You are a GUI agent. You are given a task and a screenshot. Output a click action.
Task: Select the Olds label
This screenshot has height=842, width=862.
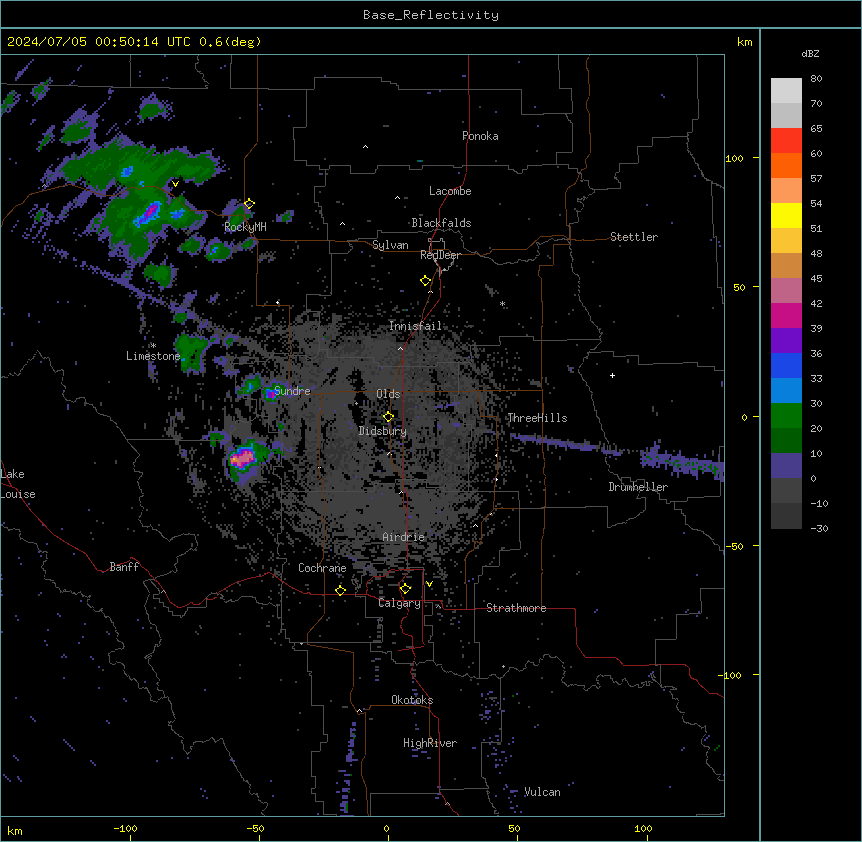pyautogui.click(x=388, y=394)
